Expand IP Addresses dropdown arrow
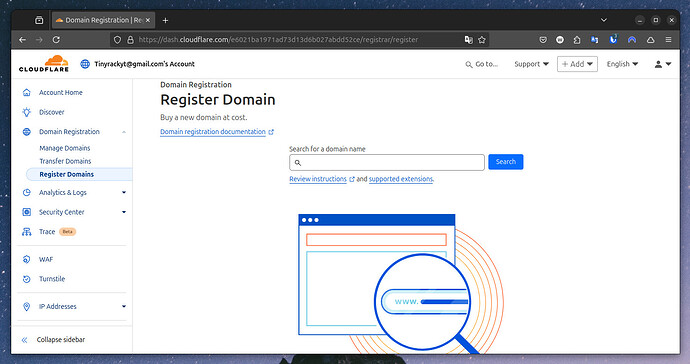The width and height of the screenshot is (690, 364). tap(124, 306)
